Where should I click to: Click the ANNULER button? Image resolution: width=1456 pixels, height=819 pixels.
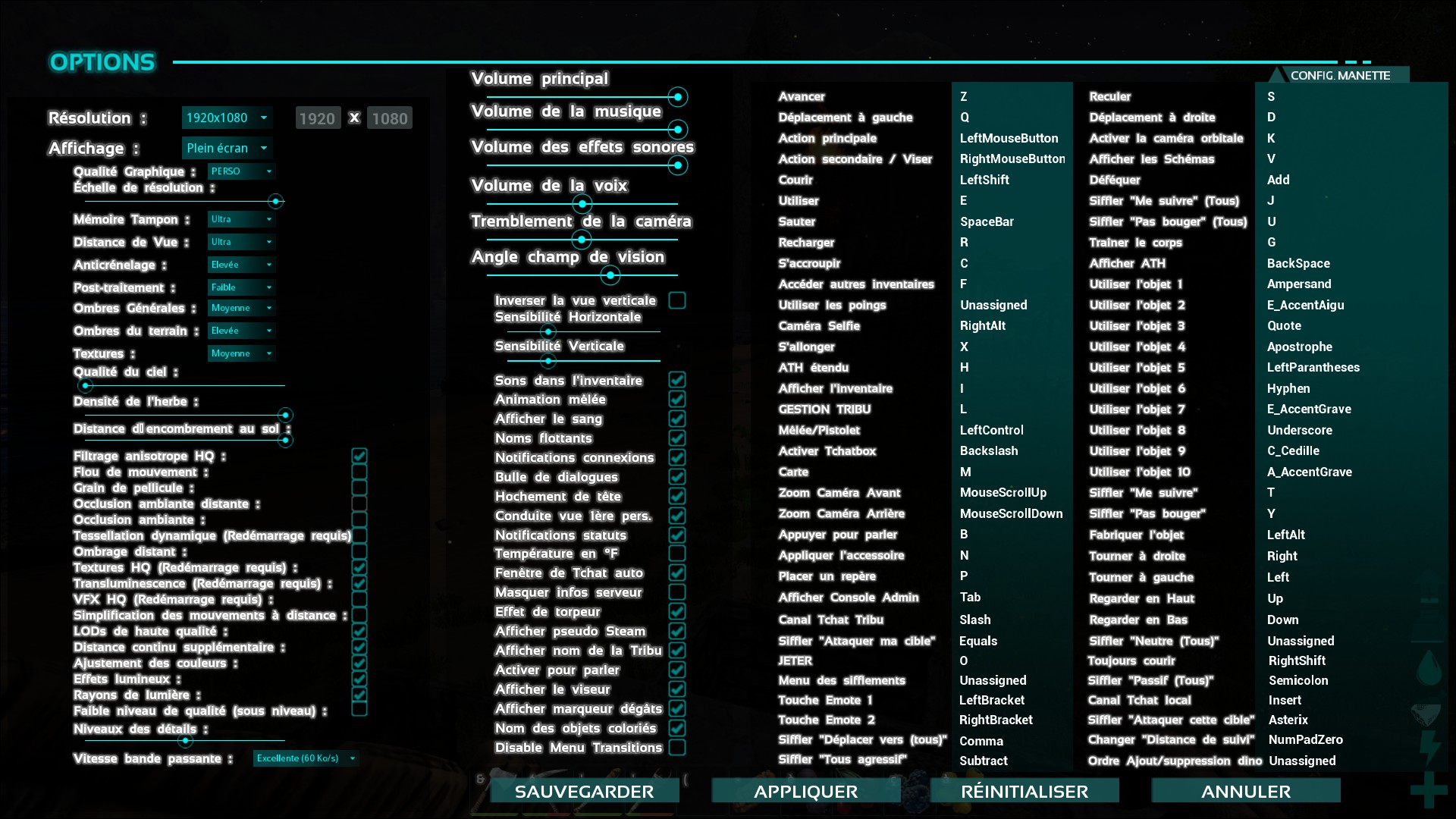point(1246,791)
